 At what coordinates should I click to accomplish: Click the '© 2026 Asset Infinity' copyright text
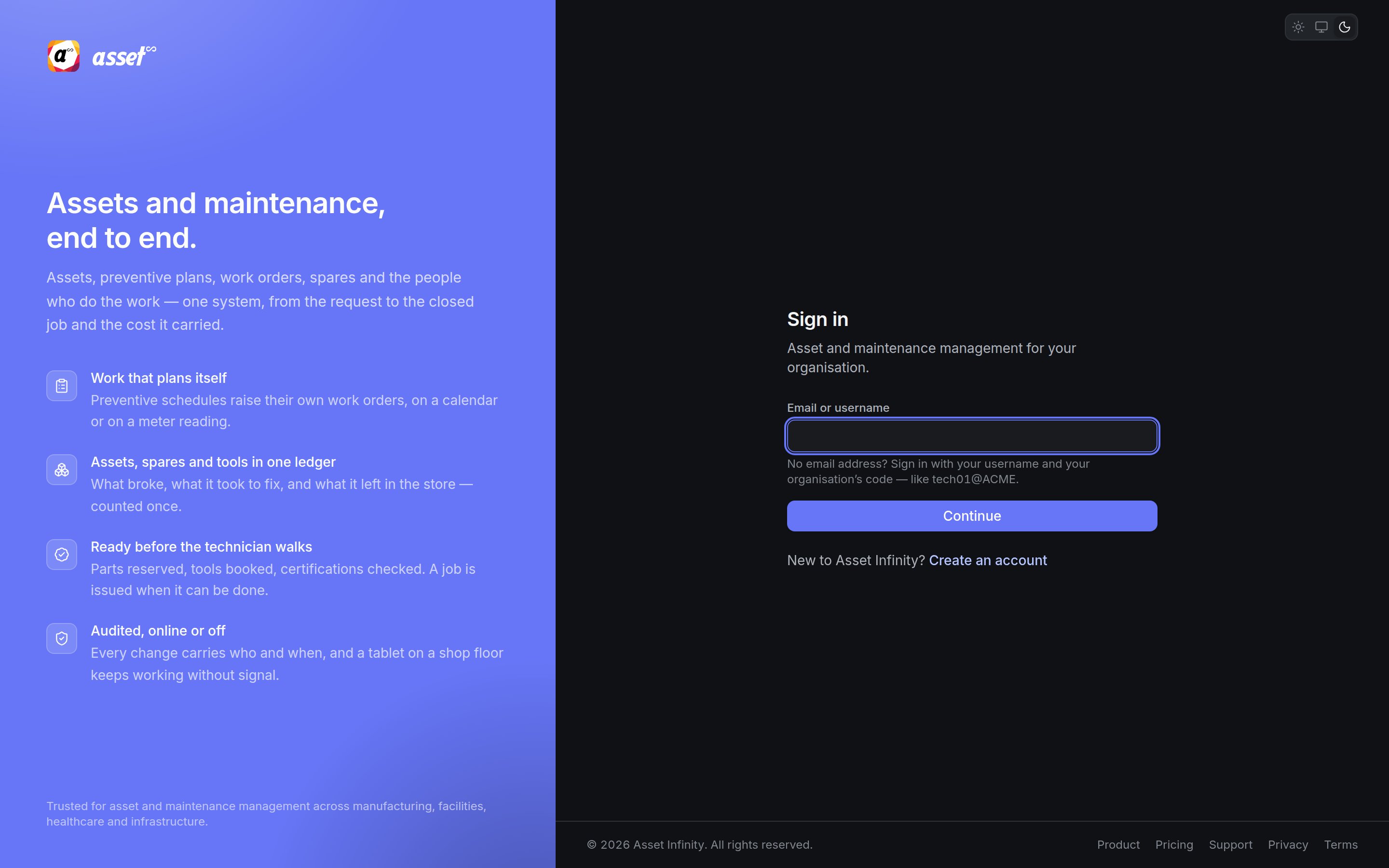tap(700, 845)
